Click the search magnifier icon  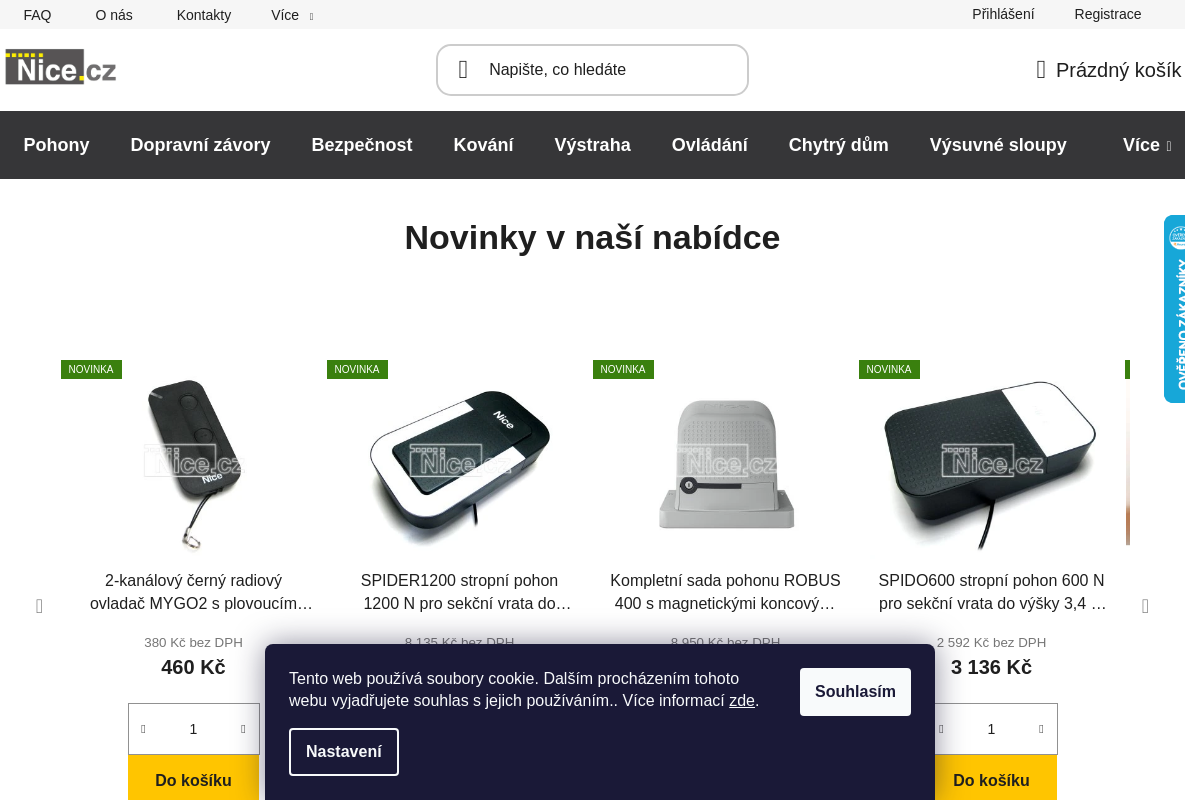point(463,70)
